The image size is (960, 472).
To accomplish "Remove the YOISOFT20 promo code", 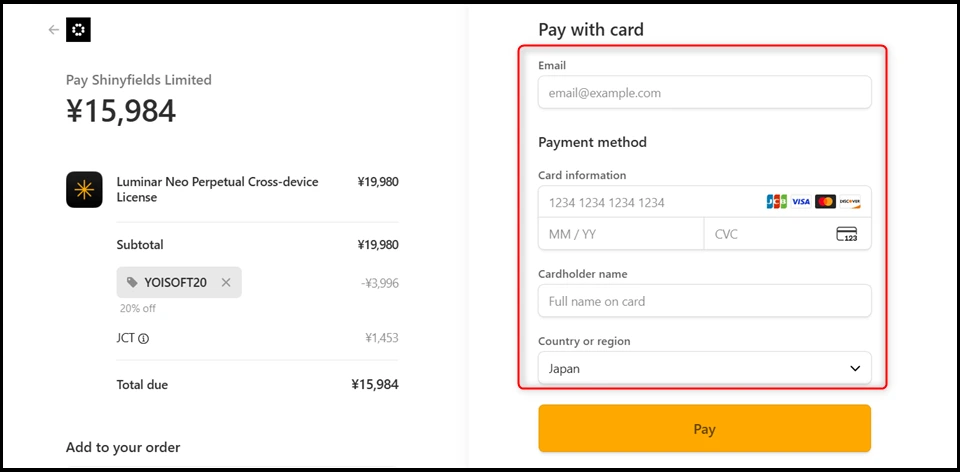I will (226, 283).
